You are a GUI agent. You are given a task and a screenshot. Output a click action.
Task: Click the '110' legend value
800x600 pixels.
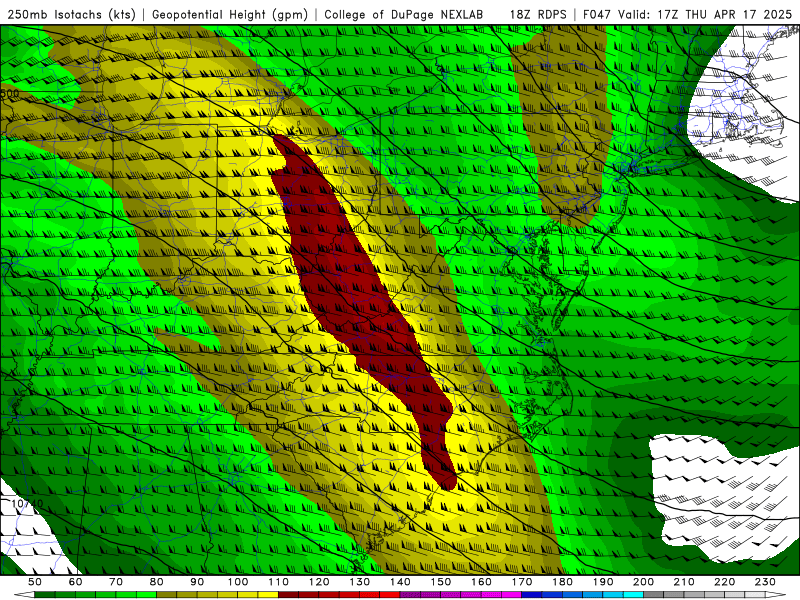[x=279, y=582]
